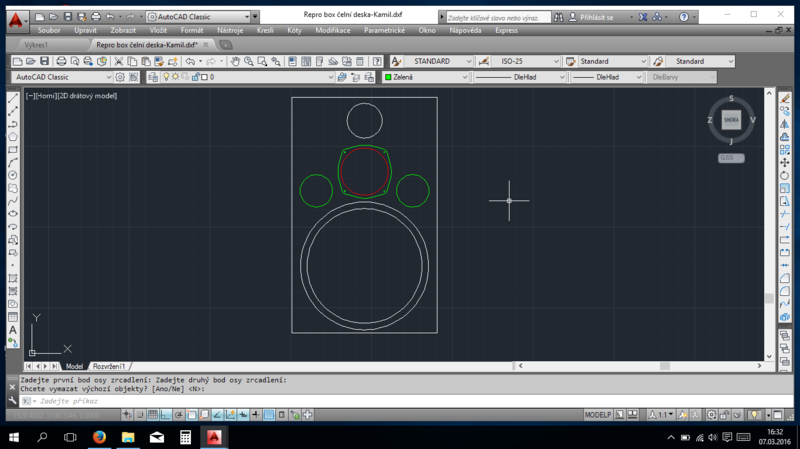800x449 pixels.
Task: Toggle Snap Mode in status bar
Action: 140,415
